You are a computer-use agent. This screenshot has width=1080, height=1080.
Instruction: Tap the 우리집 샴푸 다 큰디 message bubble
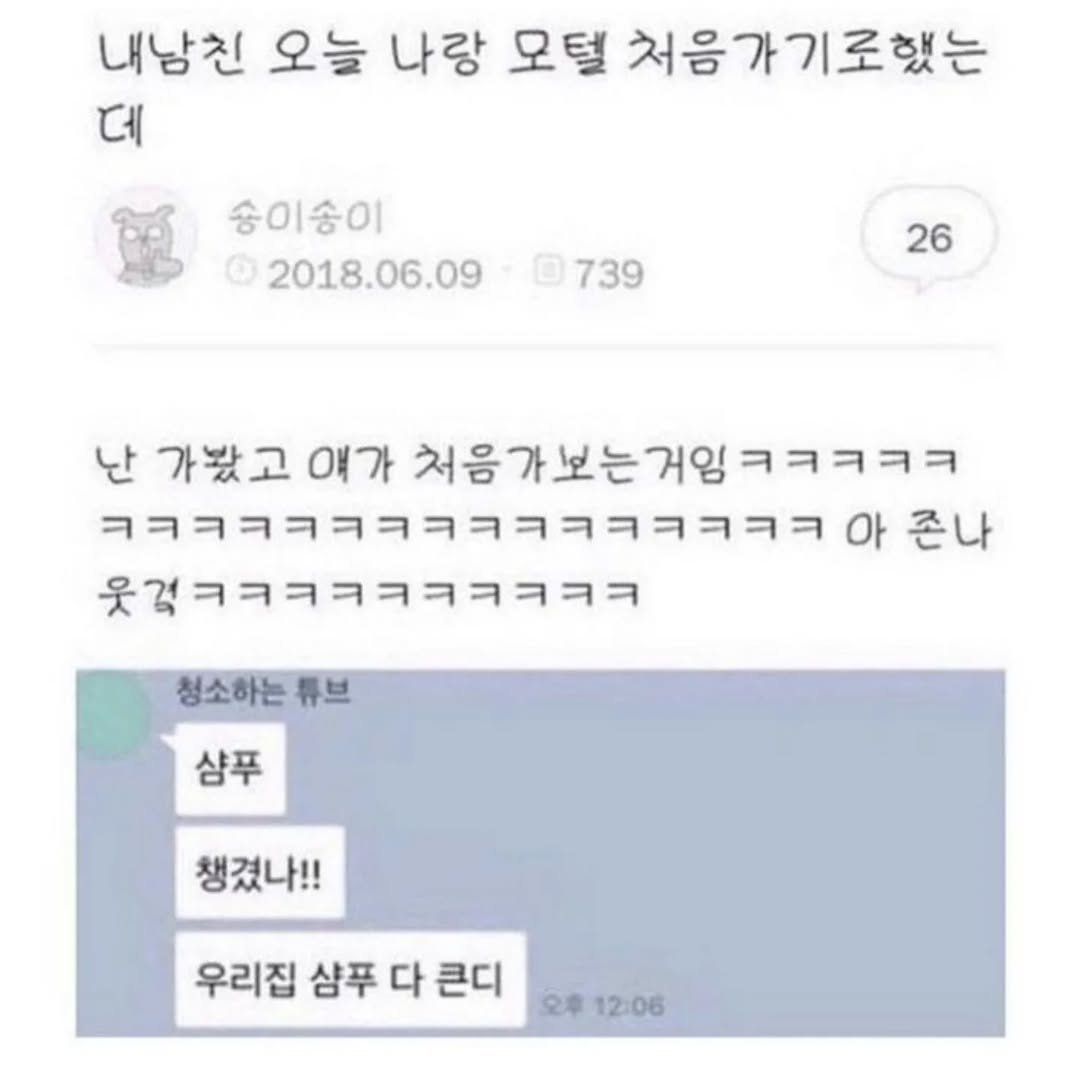coord(350,979)
